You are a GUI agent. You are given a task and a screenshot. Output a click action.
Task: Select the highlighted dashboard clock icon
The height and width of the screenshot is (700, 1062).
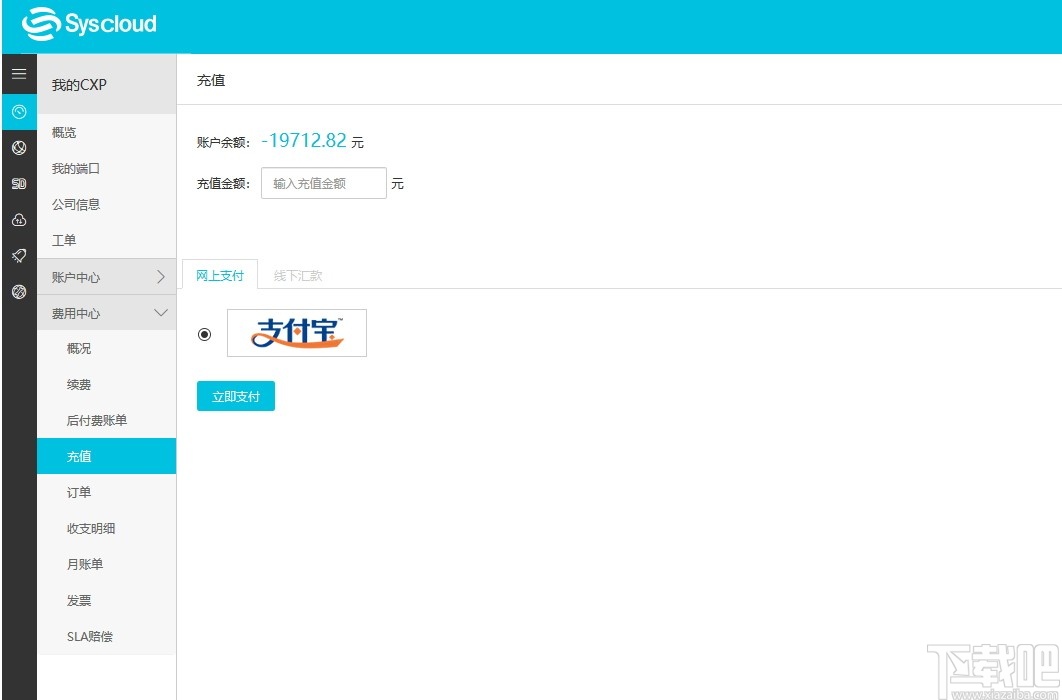coord(18,112)
